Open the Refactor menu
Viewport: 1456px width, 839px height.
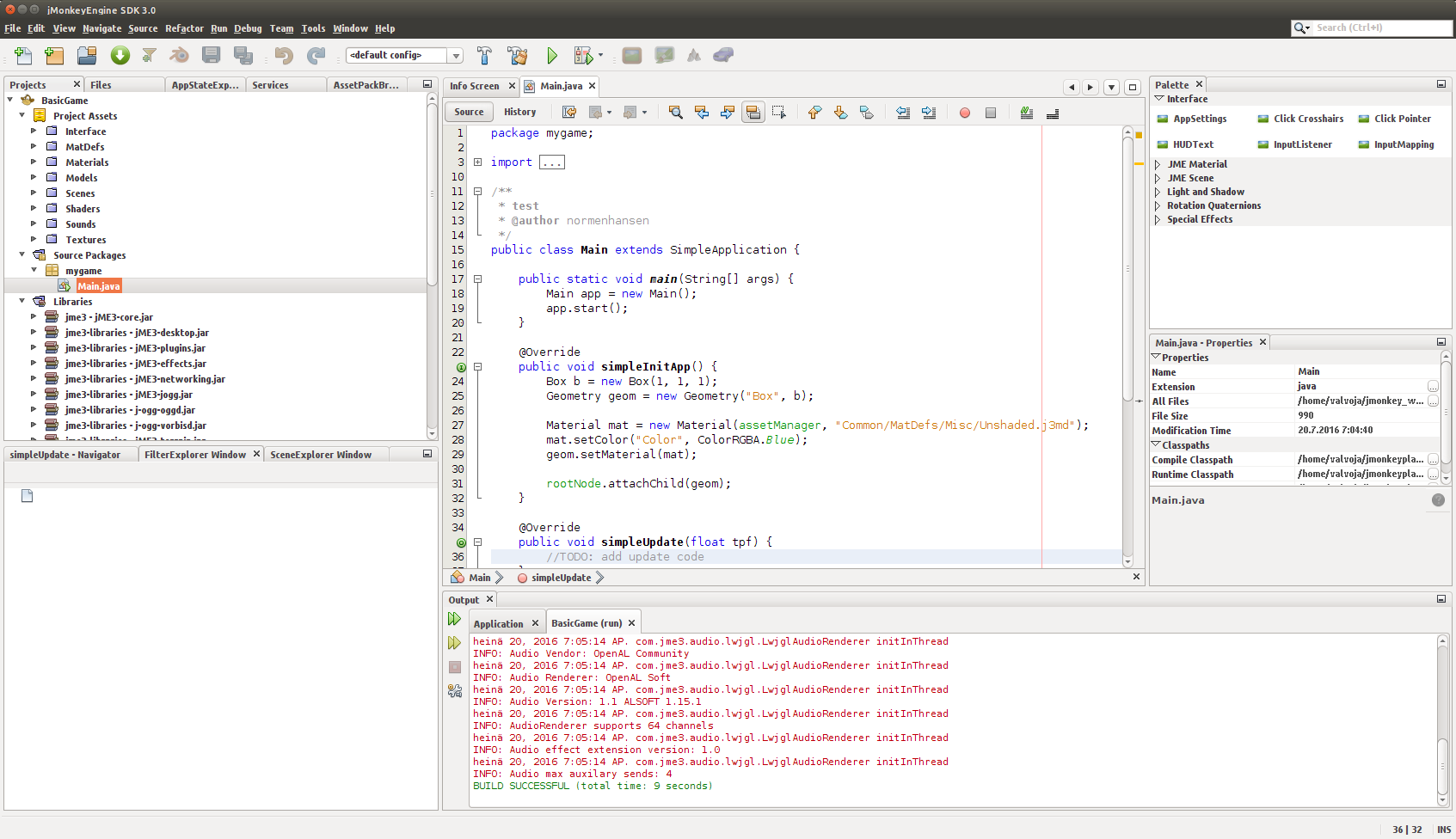pos(184,28)
